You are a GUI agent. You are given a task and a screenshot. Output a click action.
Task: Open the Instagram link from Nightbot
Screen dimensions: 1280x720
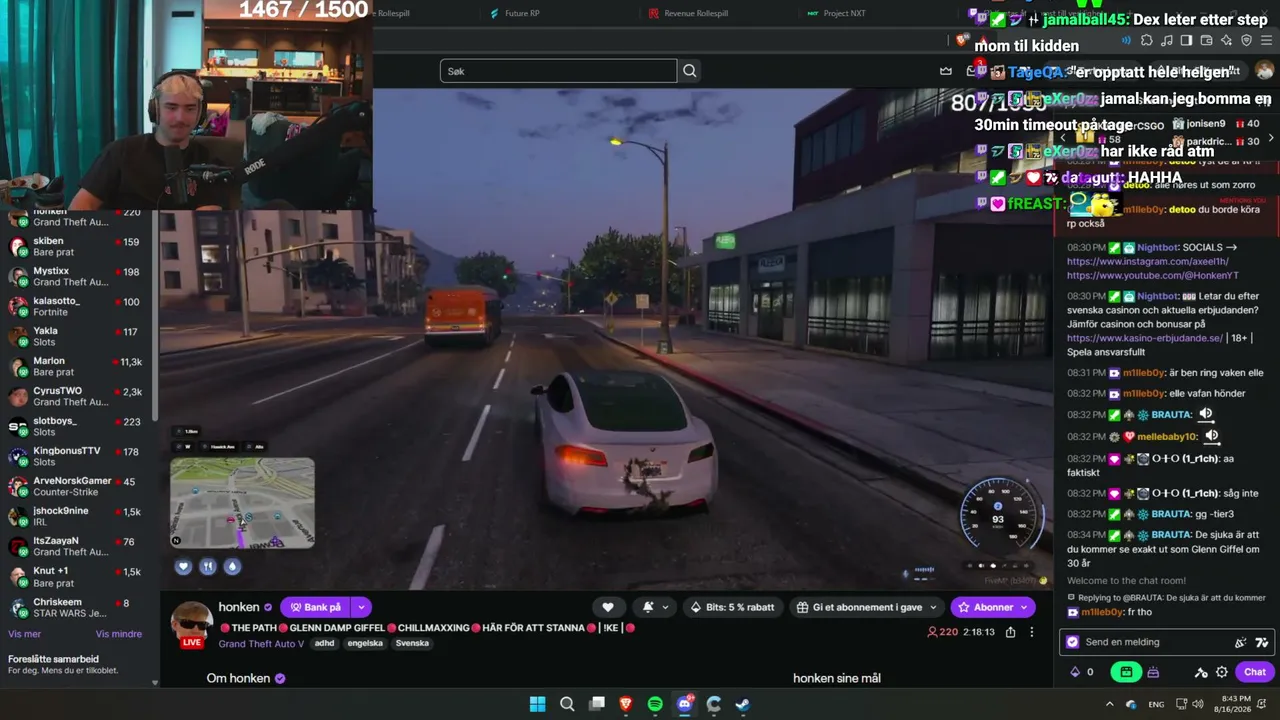1147,262
